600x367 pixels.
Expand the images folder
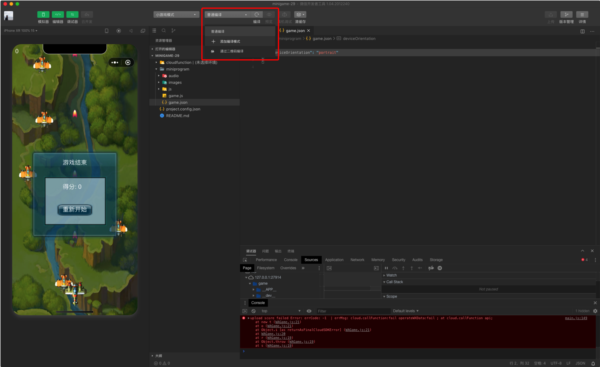[159, 82]
